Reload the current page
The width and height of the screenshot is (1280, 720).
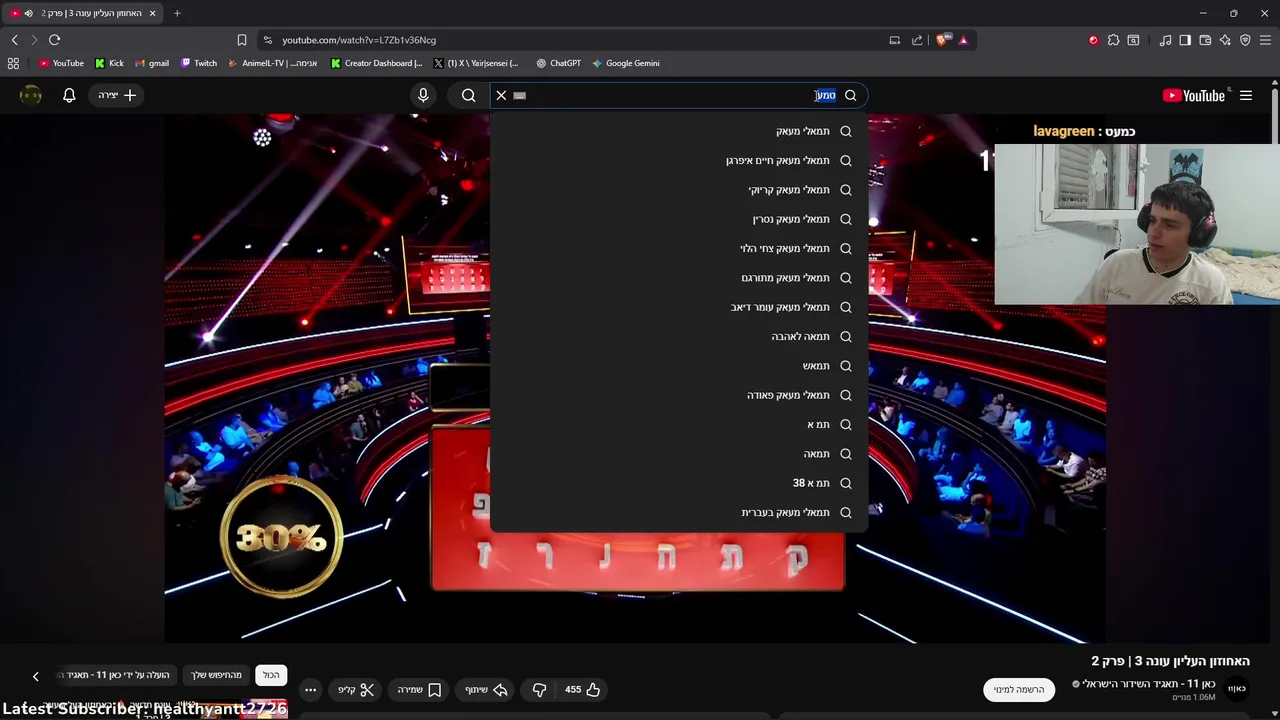pos(54,40)
